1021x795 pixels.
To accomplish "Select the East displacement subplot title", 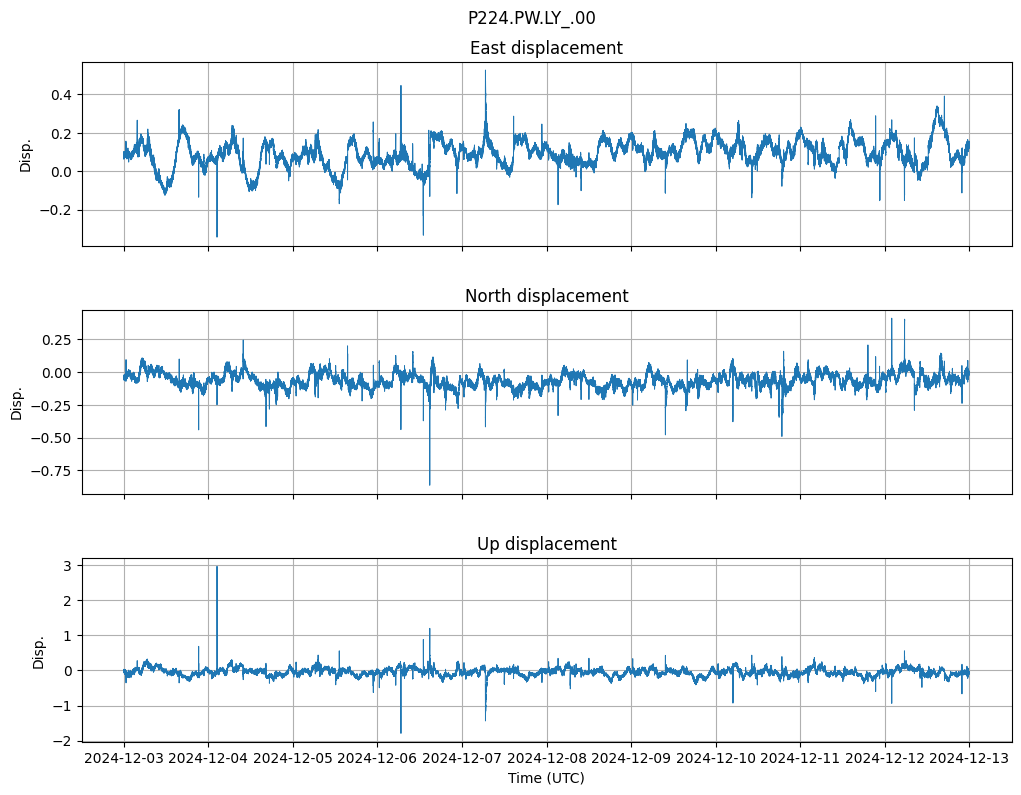I will [545, 48].
